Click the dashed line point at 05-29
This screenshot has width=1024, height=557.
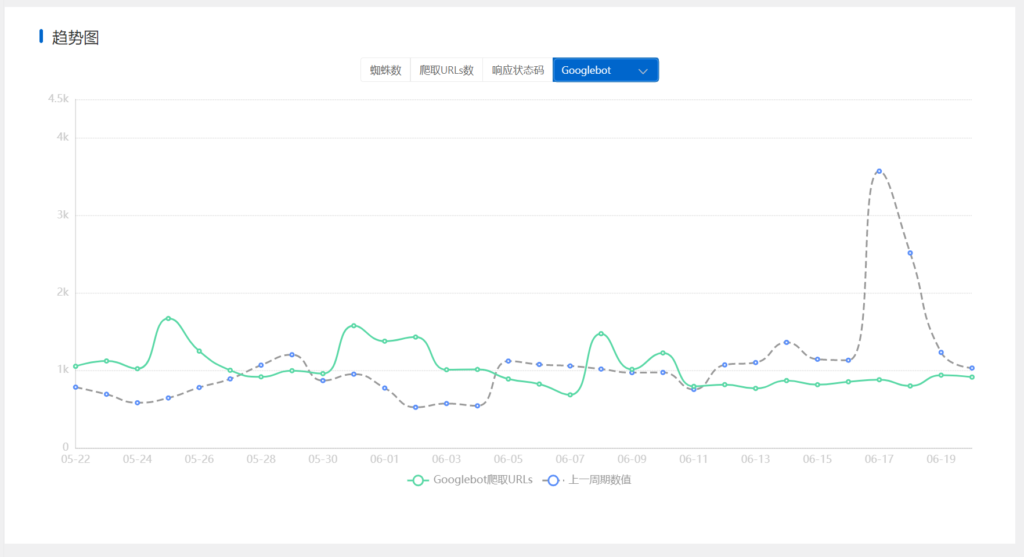[x=291, y=354]
